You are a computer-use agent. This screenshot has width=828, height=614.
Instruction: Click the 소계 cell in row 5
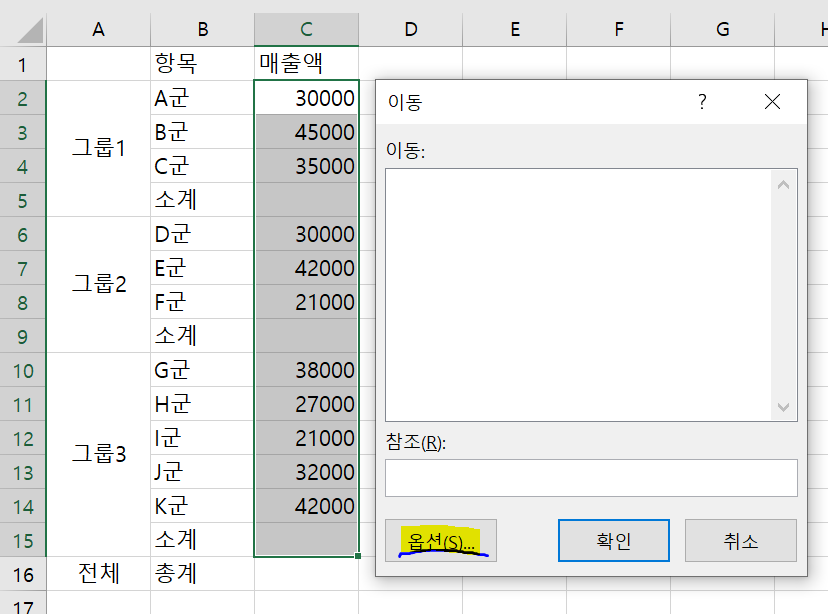(x=202, y=200)
